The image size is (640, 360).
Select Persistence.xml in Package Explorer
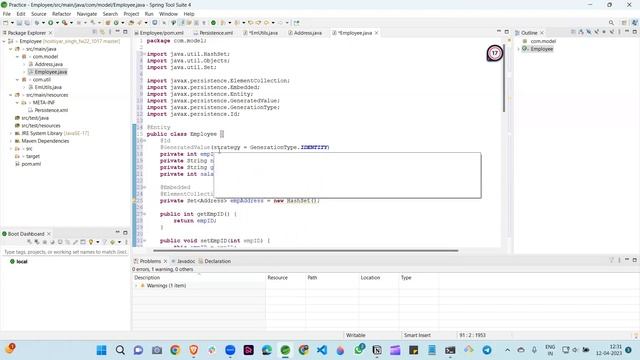click(51, 110)
